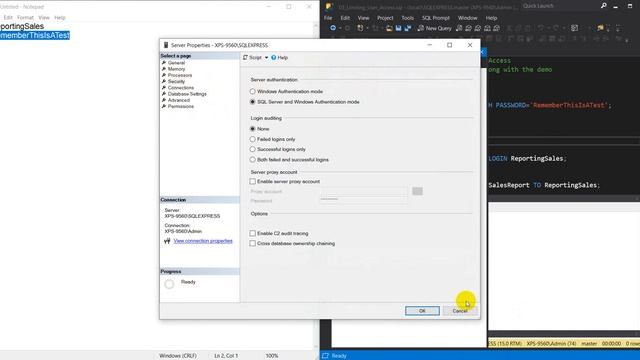Open the SSMS Window menu
640x360 pixels.
467,18
